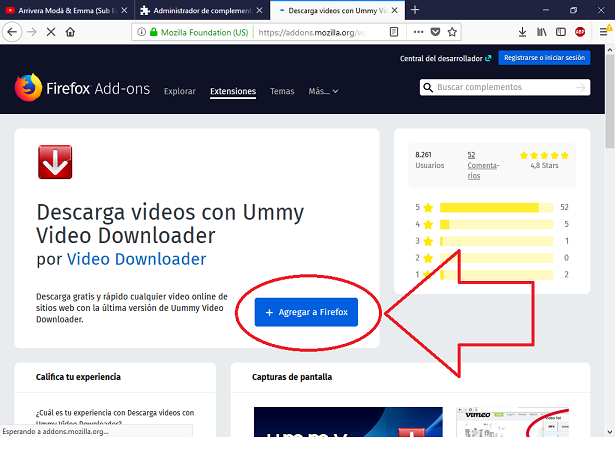Open Central del desarrollador link
Viewport: 615px width, 461px height.
coord(445,58)
